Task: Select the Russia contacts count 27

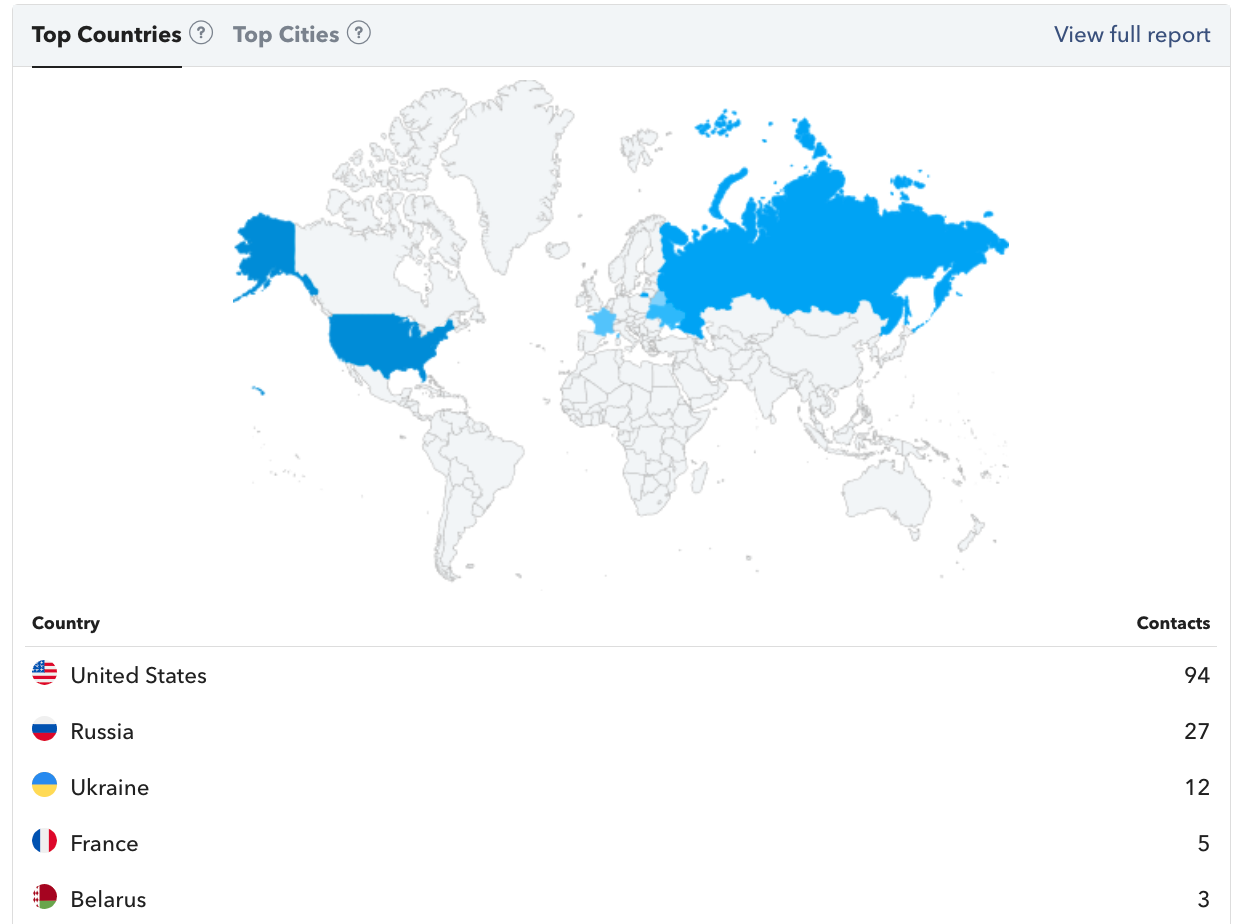Action: (1197, 731)
